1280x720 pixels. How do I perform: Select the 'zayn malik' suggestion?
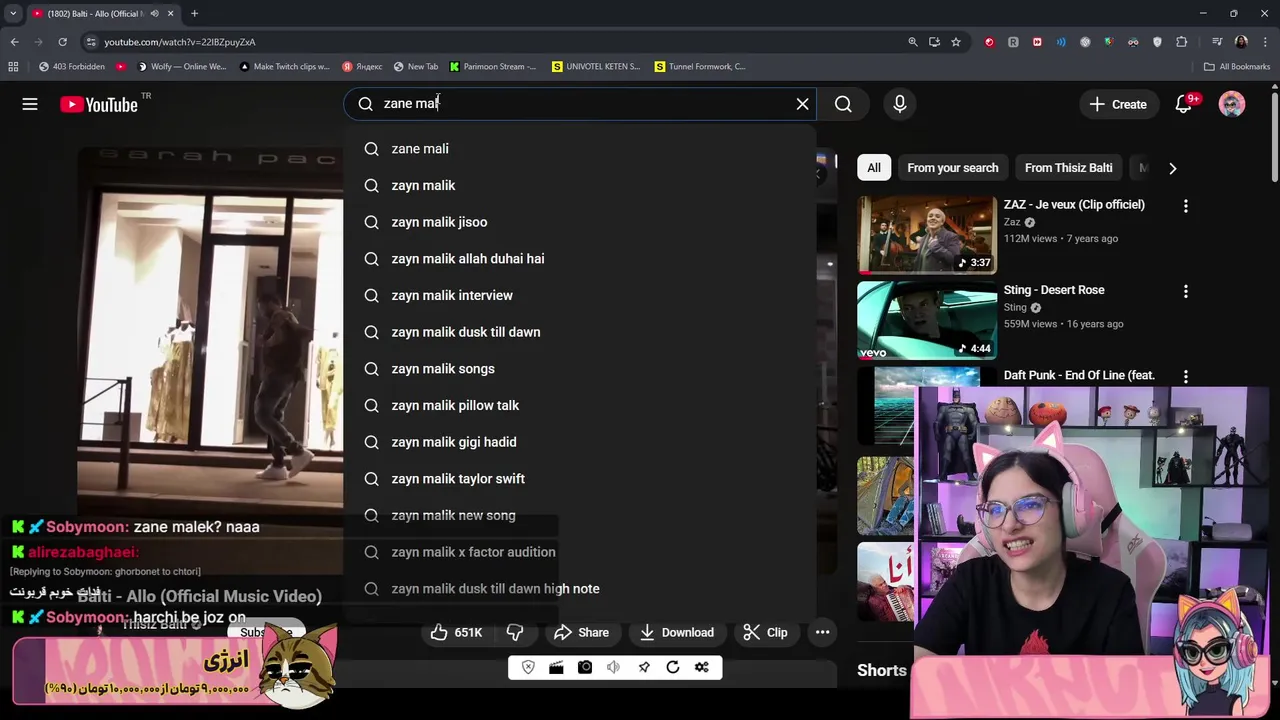(580, 185)
